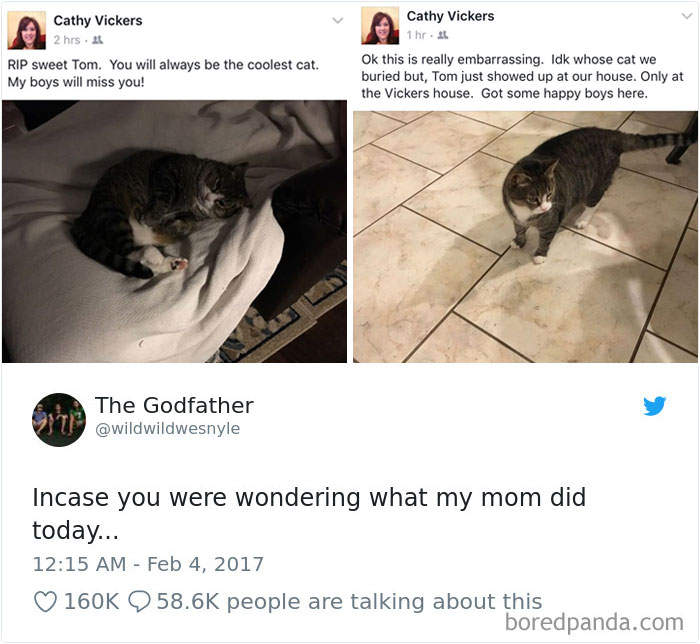Screen dimensions: 700x644
Task: Open the 12:15 AM - Feb 4, 2017 timestamp
Action: pos(148,564)
